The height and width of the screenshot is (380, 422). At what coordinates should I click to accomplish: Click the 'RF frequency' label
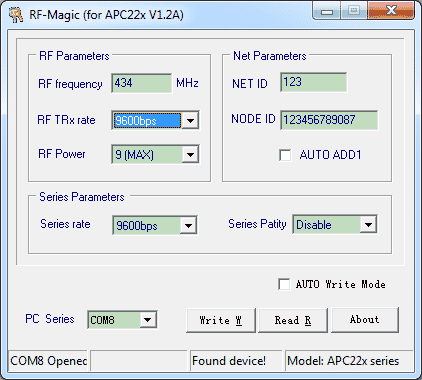click(70, 84)
